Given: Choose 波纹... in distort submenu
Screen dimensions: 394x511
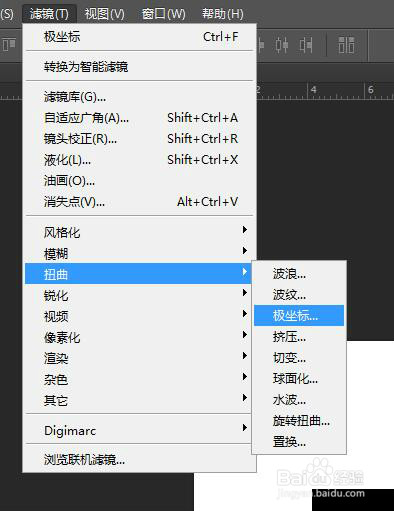Looking at the screenshot, I should click(x=299, y=295).
